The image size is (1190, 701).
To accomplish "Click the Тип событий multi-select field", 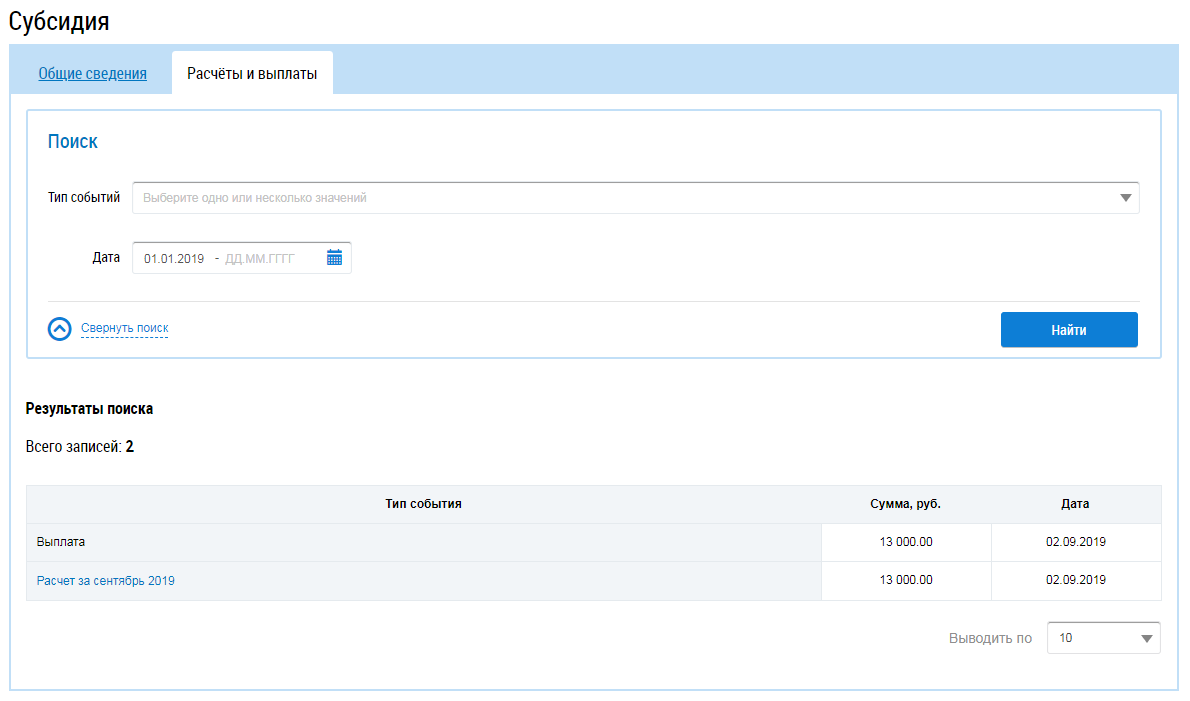I will pos(620,198).
